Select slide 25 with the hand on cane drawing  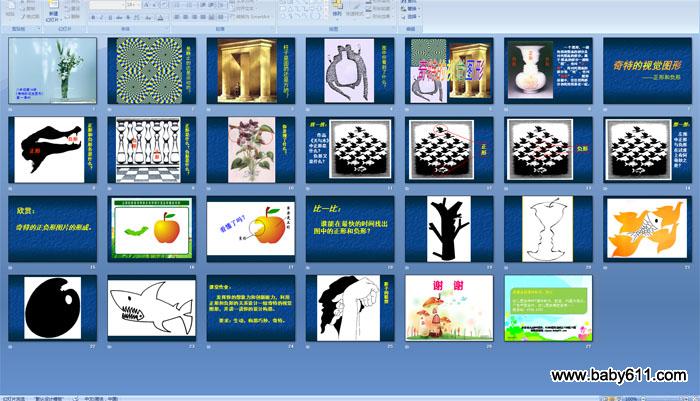pyautogui.click(x=350, y=308)
